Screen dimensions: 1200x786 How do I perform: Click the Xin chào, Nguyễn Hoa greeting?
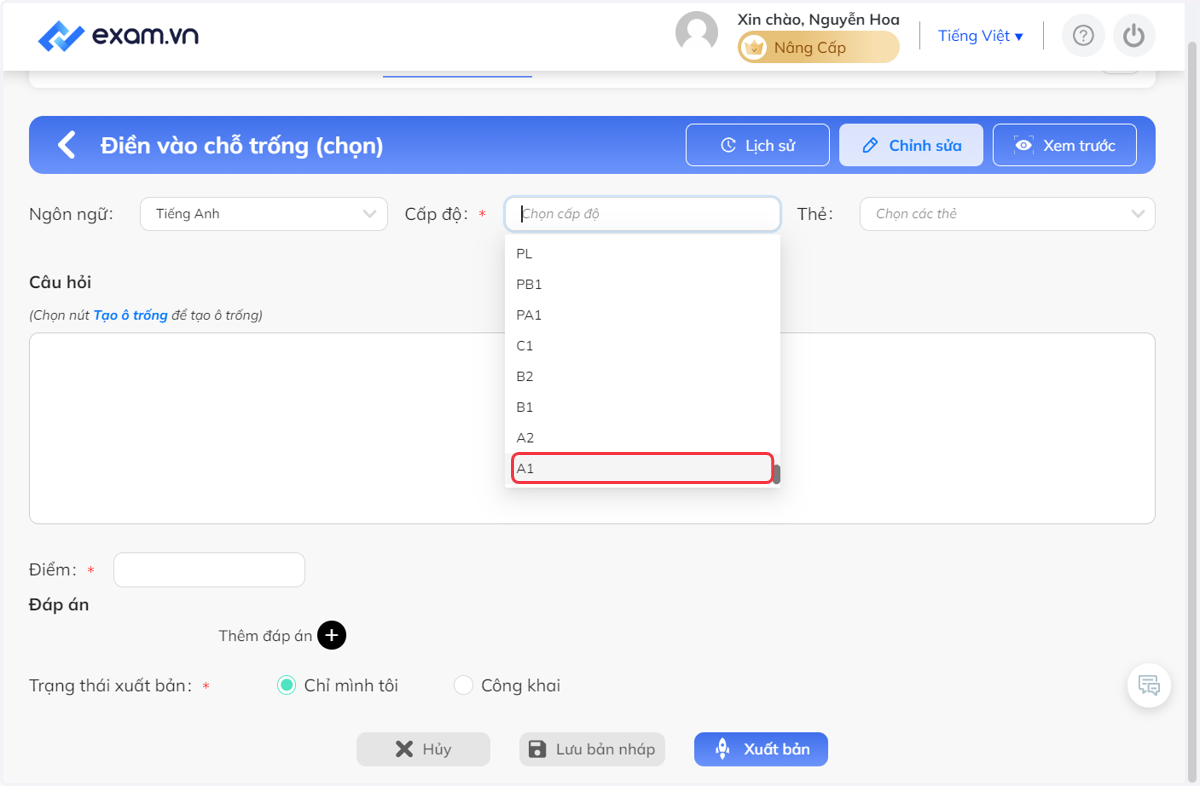[x=818, y=19]
